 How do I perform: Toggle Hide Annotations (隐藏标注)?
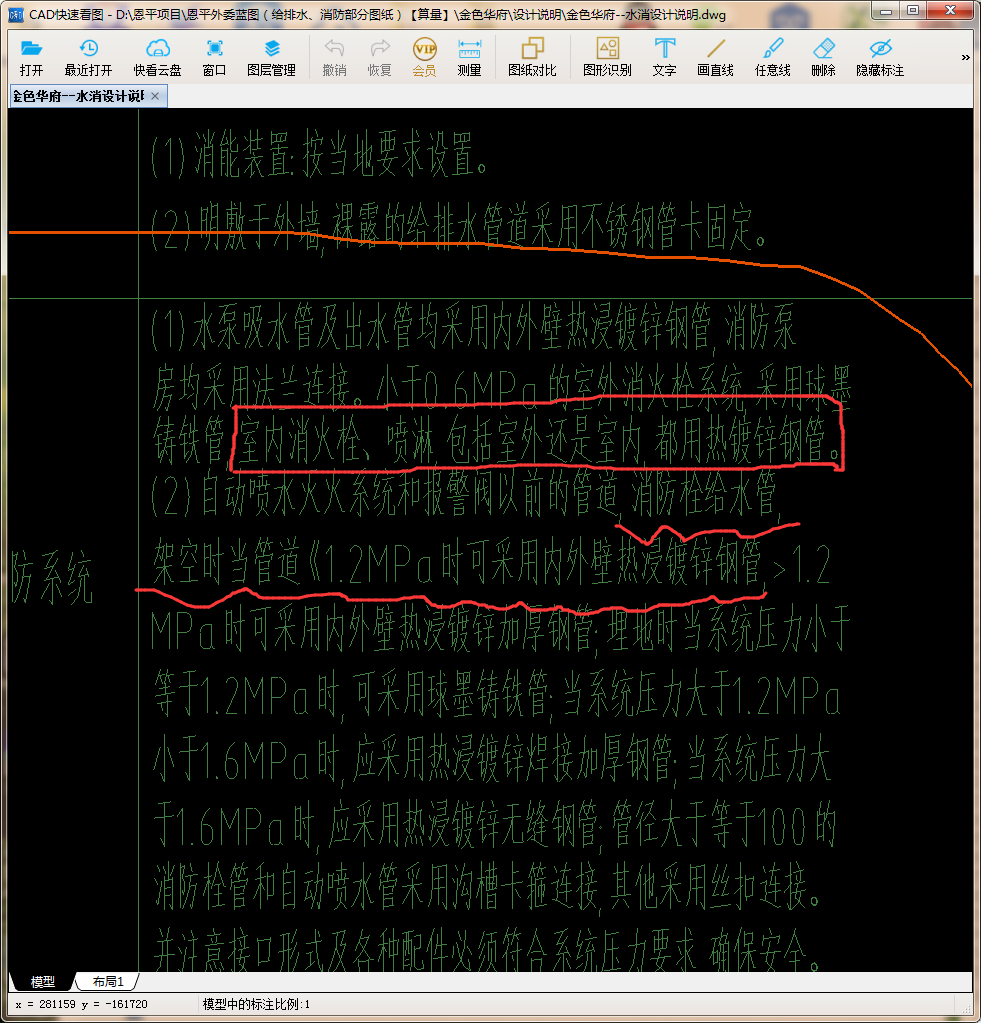(880, 57)
